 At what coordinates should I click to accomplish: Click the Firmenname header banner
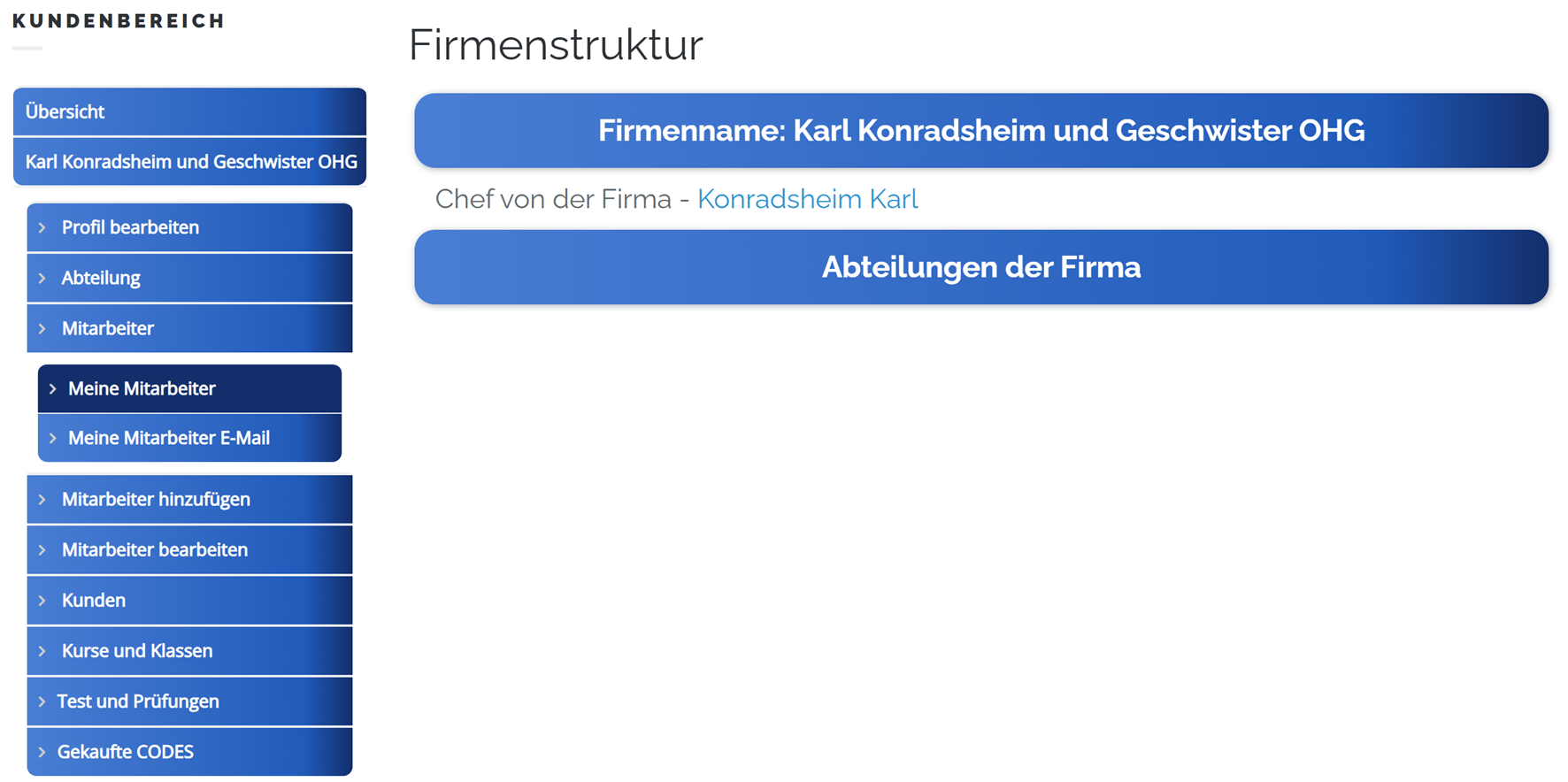(x=980, y=131)
